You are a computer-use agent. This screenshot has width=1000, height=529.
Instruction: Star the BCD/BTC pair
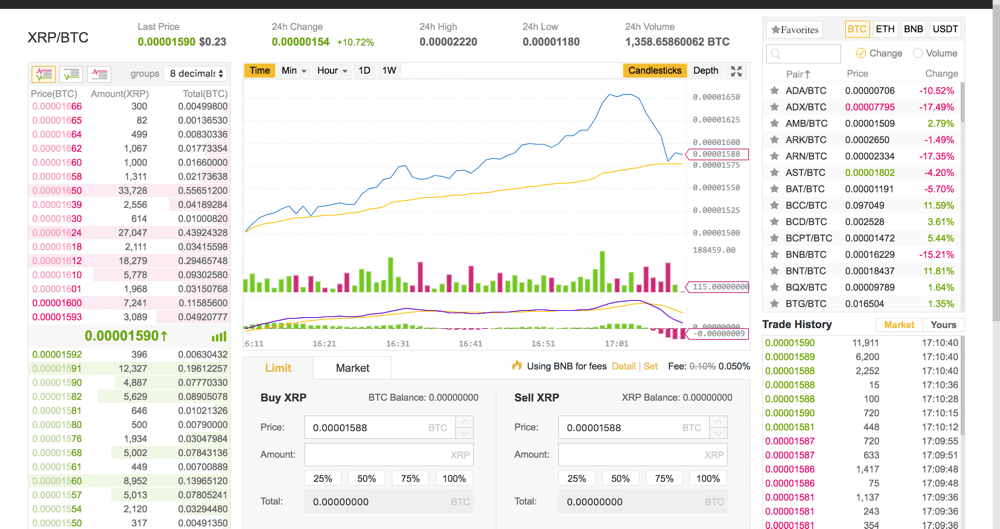tap(774, 221)
